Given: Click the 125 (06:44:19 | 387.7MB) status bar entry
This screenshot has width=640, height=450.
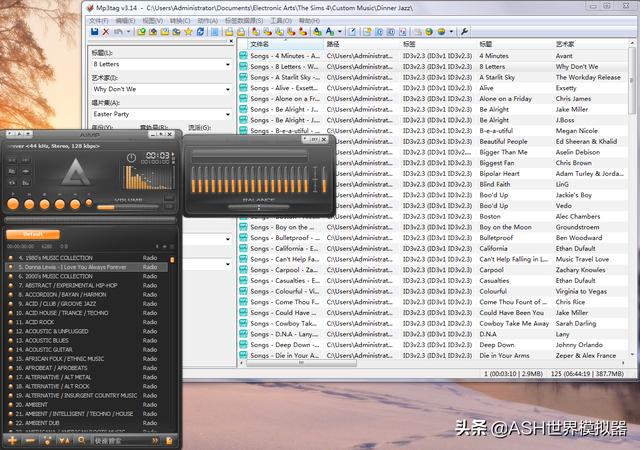Looking at the screenshot, I should click(x=587, y=374).
